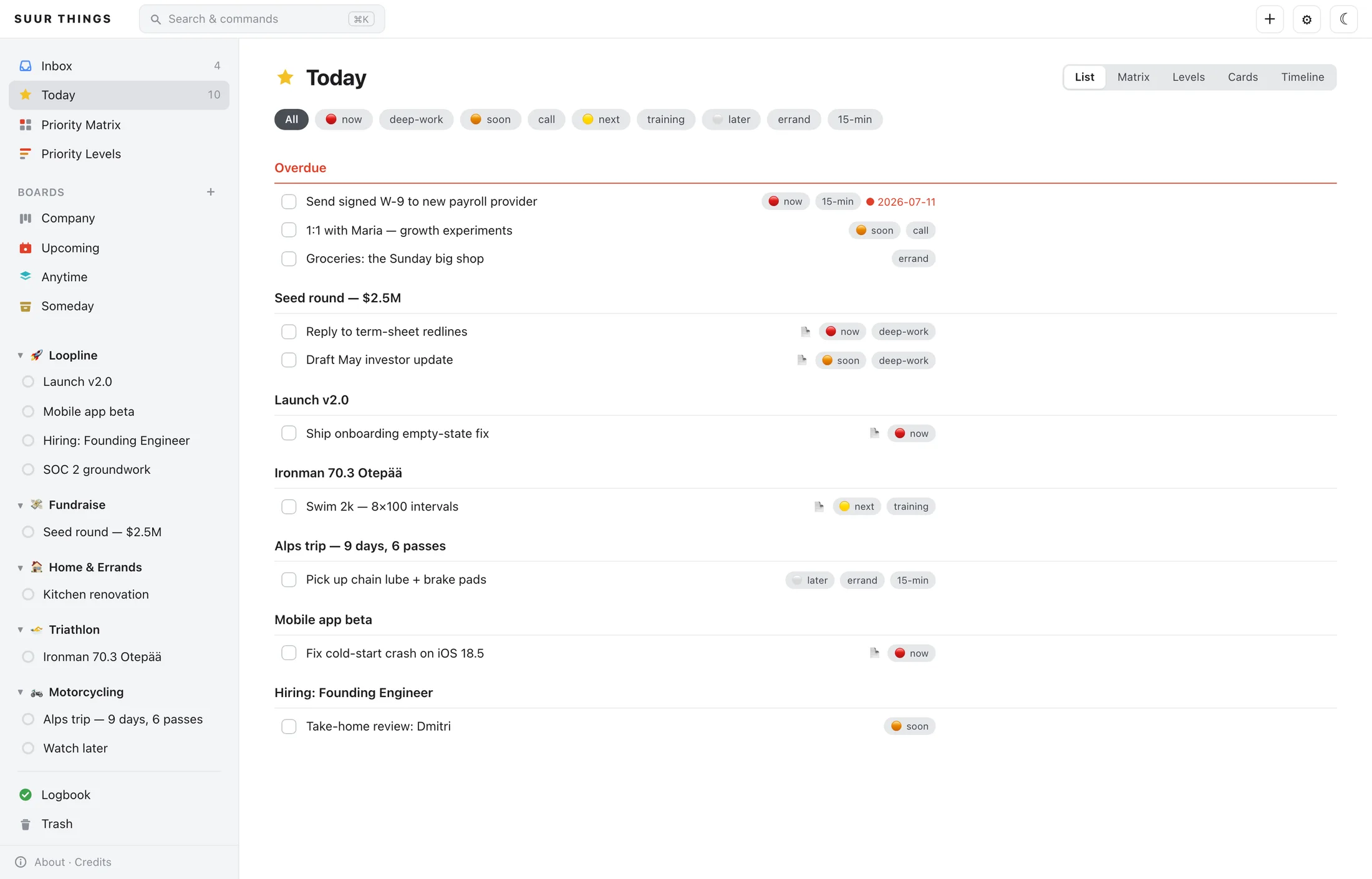Click the Anytime layers icon

tap(26, 276)
